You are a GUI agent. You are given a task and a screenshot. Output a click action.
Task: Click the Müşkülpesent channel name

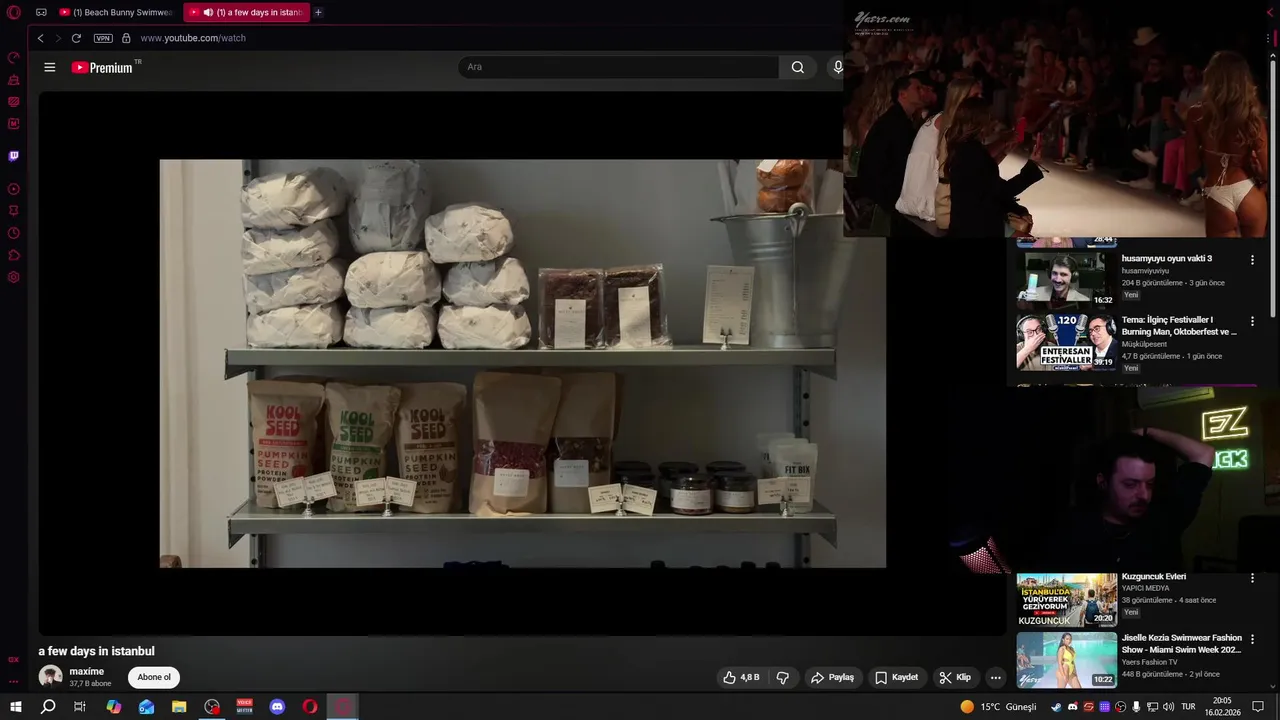[x=1144, y=344]
